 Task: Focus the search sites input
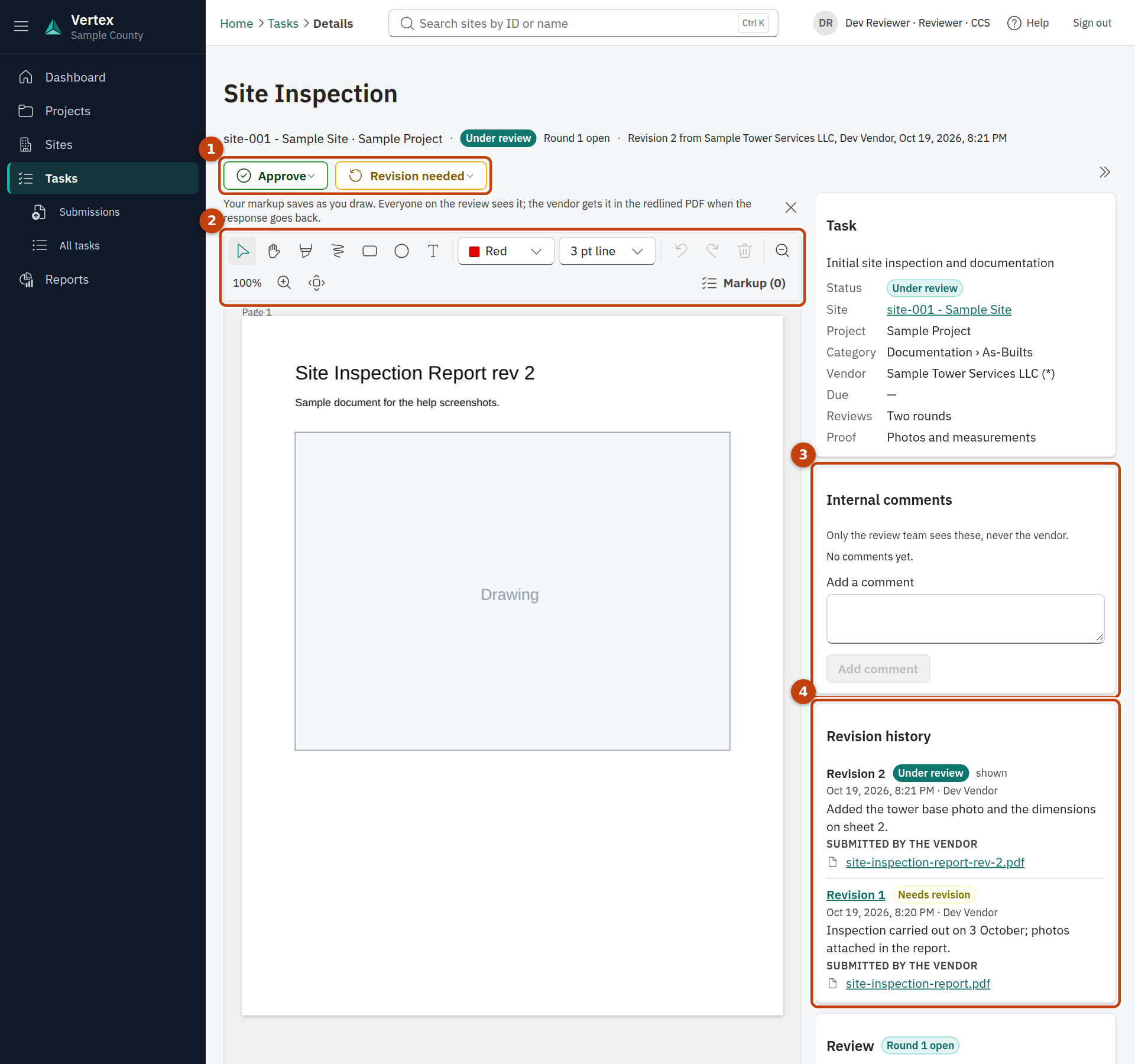click(x=583, y=24)
